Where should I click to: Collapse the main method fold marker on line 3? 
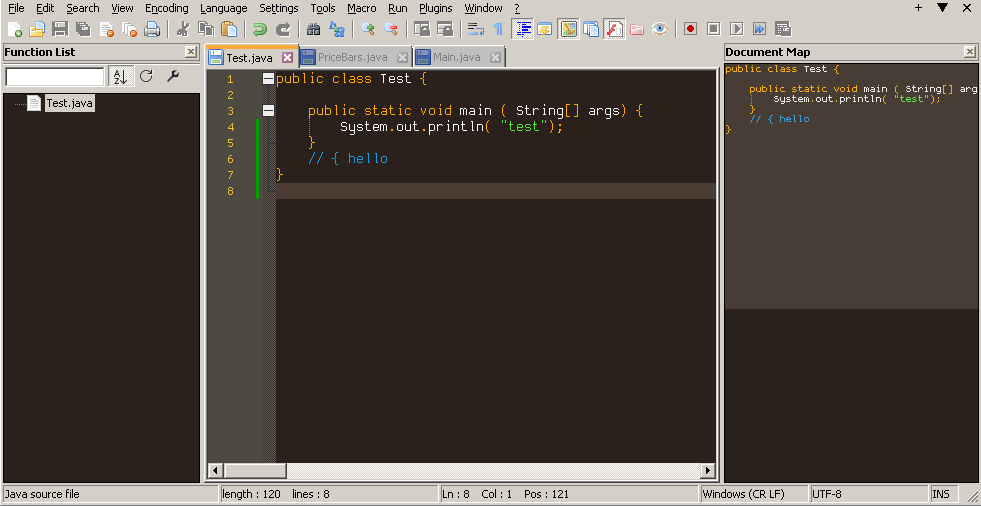tap(268, 111)
